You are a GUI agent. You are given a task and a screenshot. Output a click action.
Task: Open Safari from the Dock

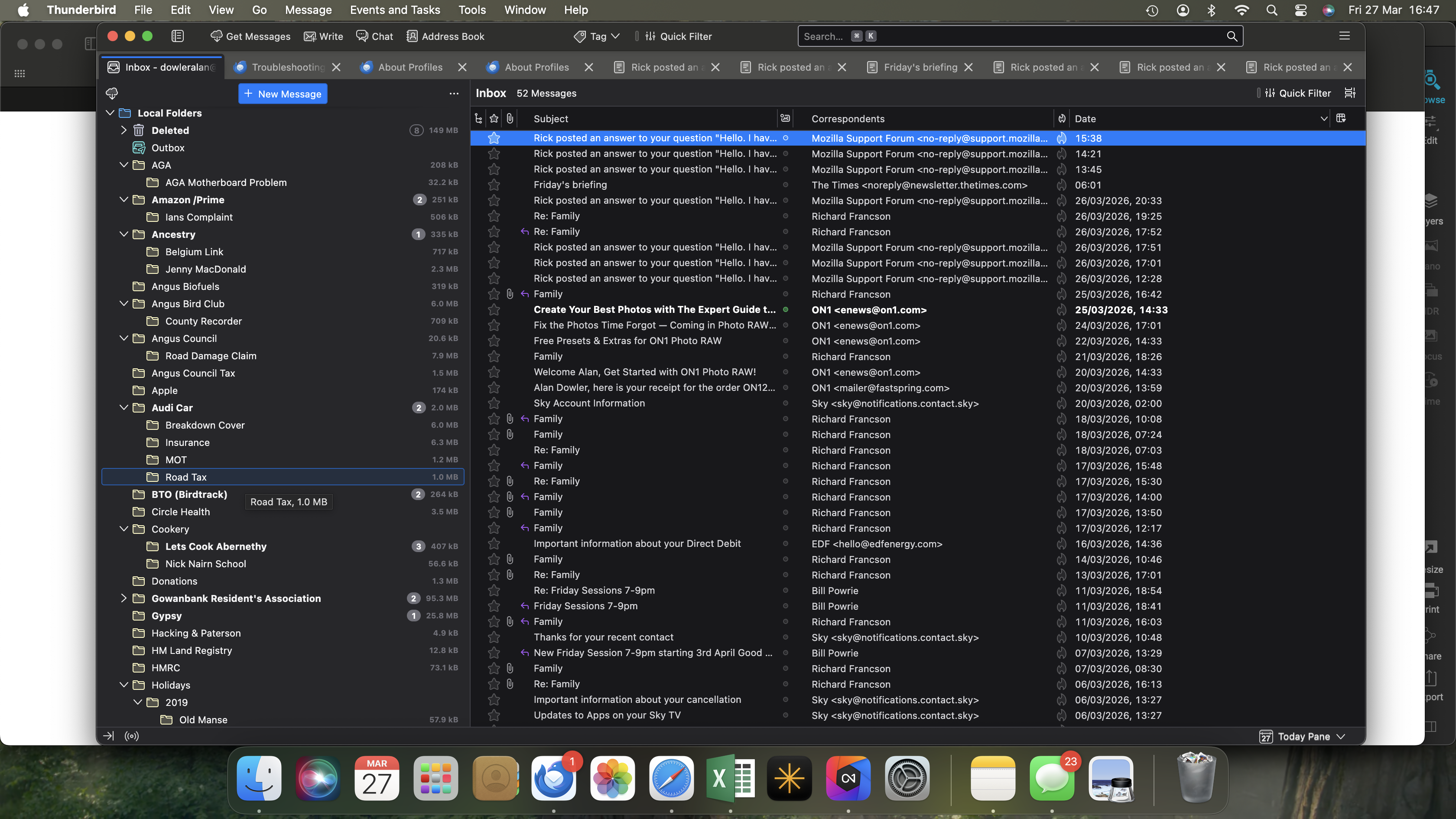[671, 778]
